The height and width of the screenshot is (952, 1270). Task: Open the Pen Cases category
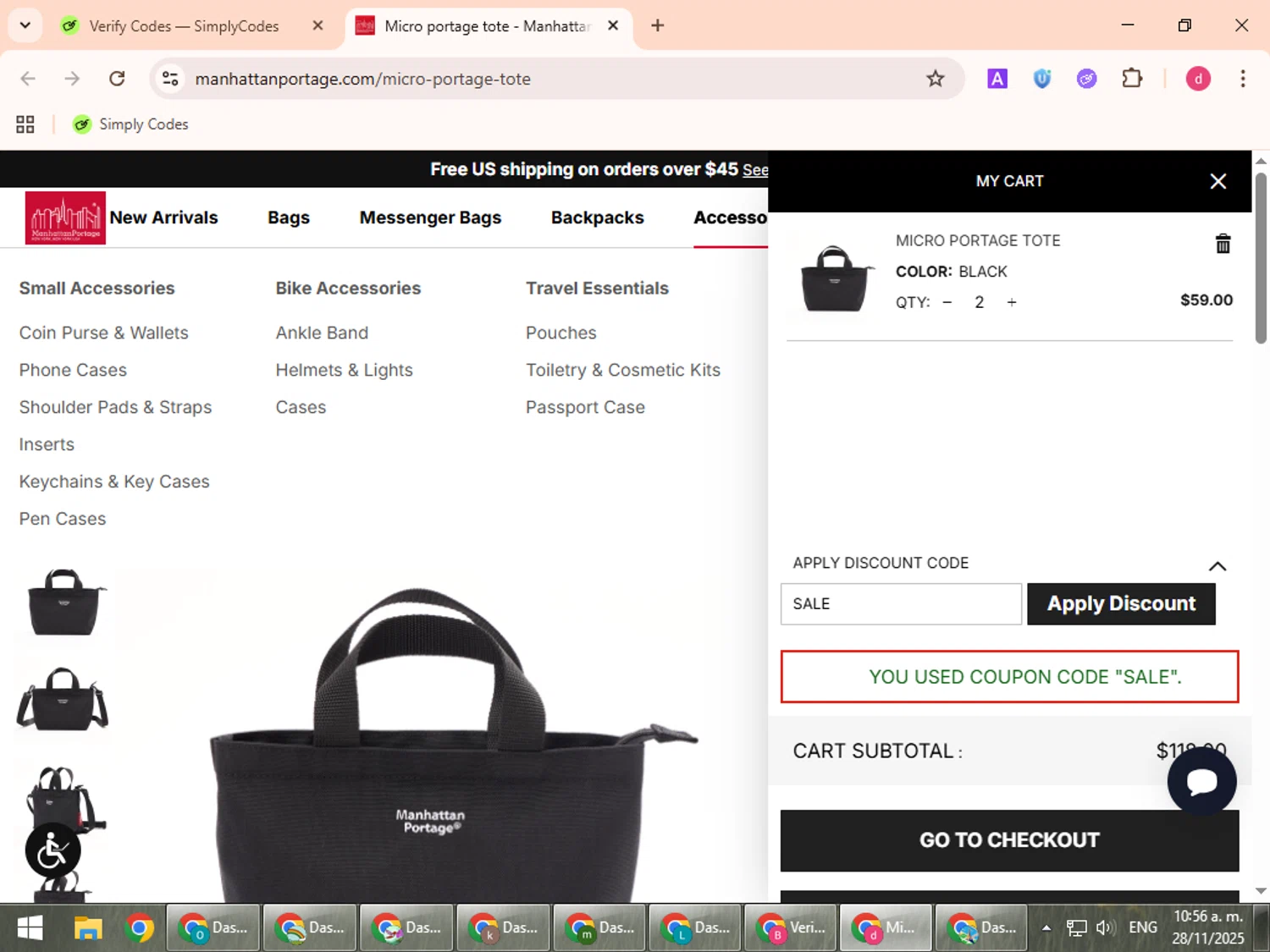[63, 519]
